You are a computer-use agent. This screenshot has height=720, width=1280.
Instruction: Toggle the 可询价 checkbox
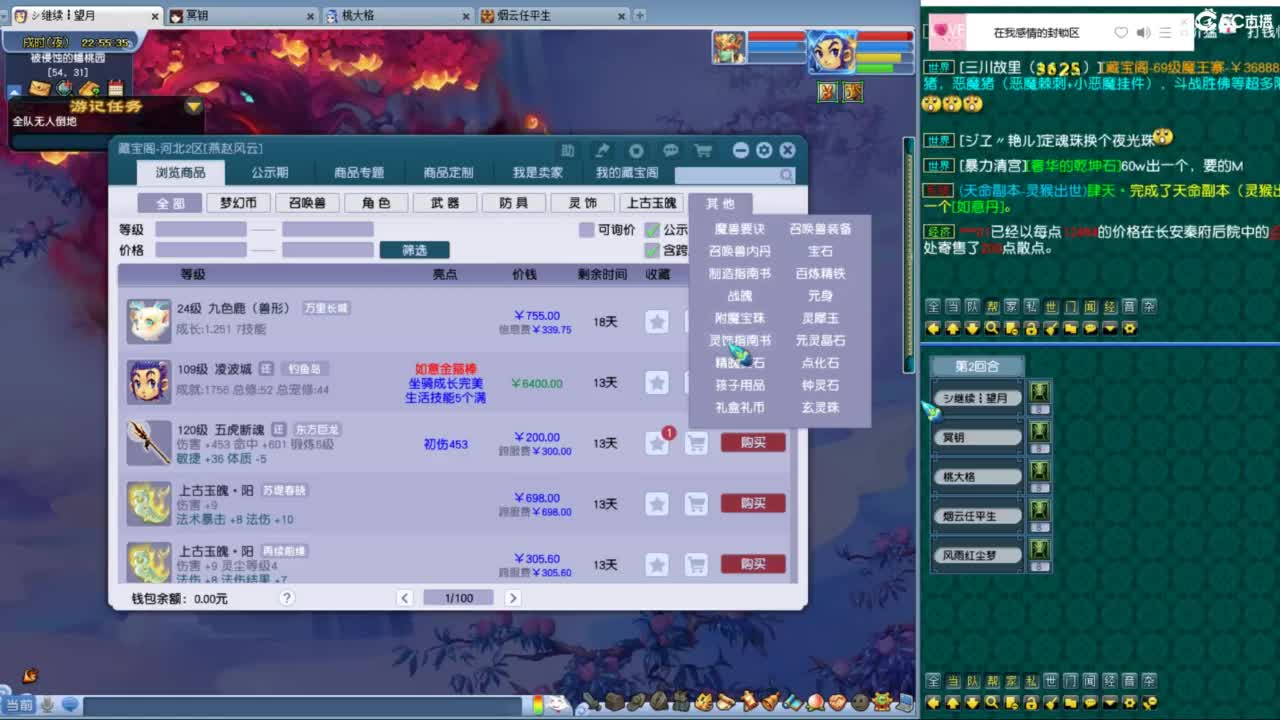point(587,230)
